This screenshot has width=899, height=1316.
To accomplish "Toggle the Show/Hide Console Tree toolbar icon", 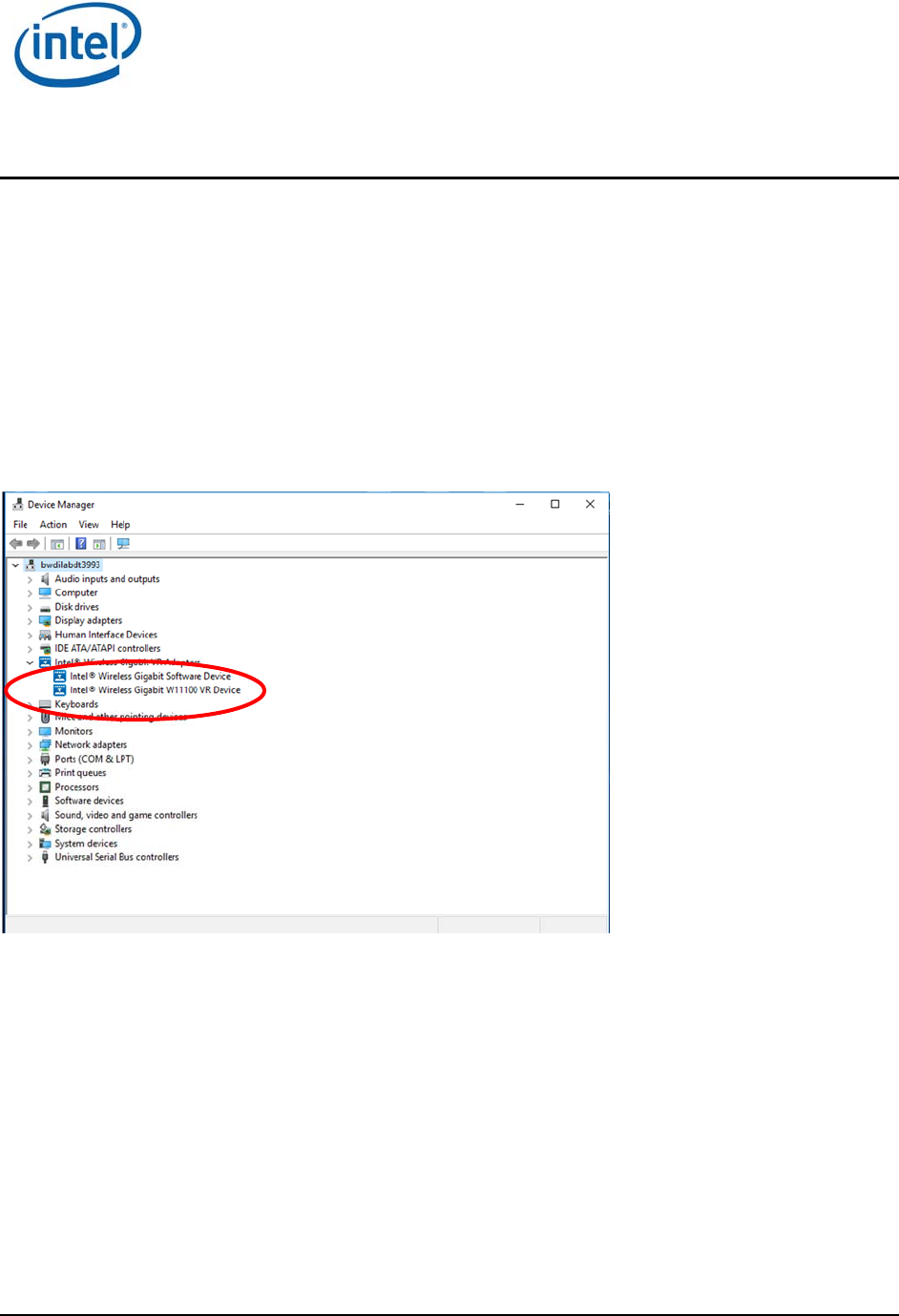I will tap(57, 544).
